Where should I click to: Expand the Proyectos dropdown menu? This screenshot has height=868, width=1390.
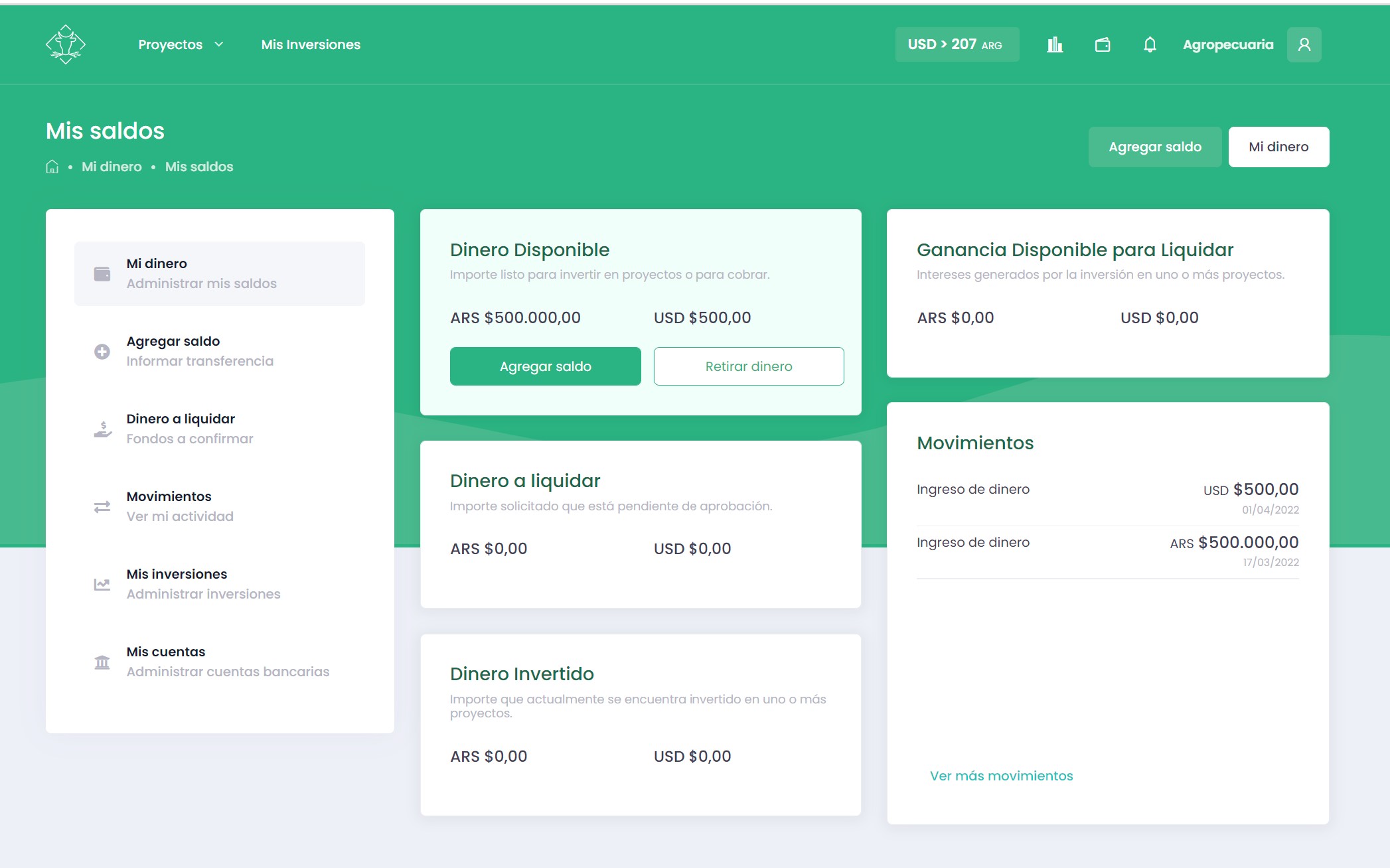(x=171, y=44)
